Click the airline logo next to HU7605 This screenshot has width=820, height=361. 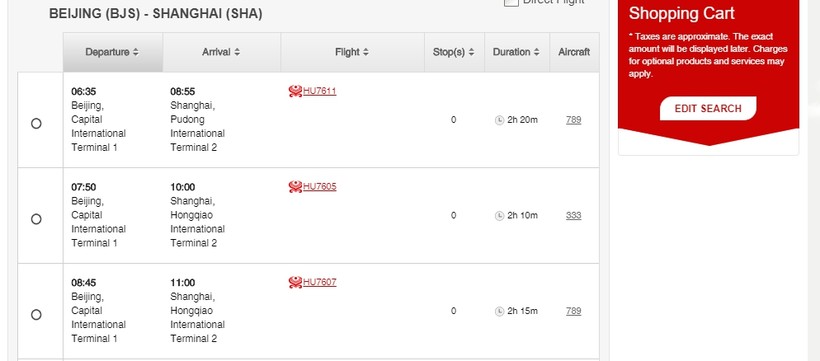click(295, 187)
